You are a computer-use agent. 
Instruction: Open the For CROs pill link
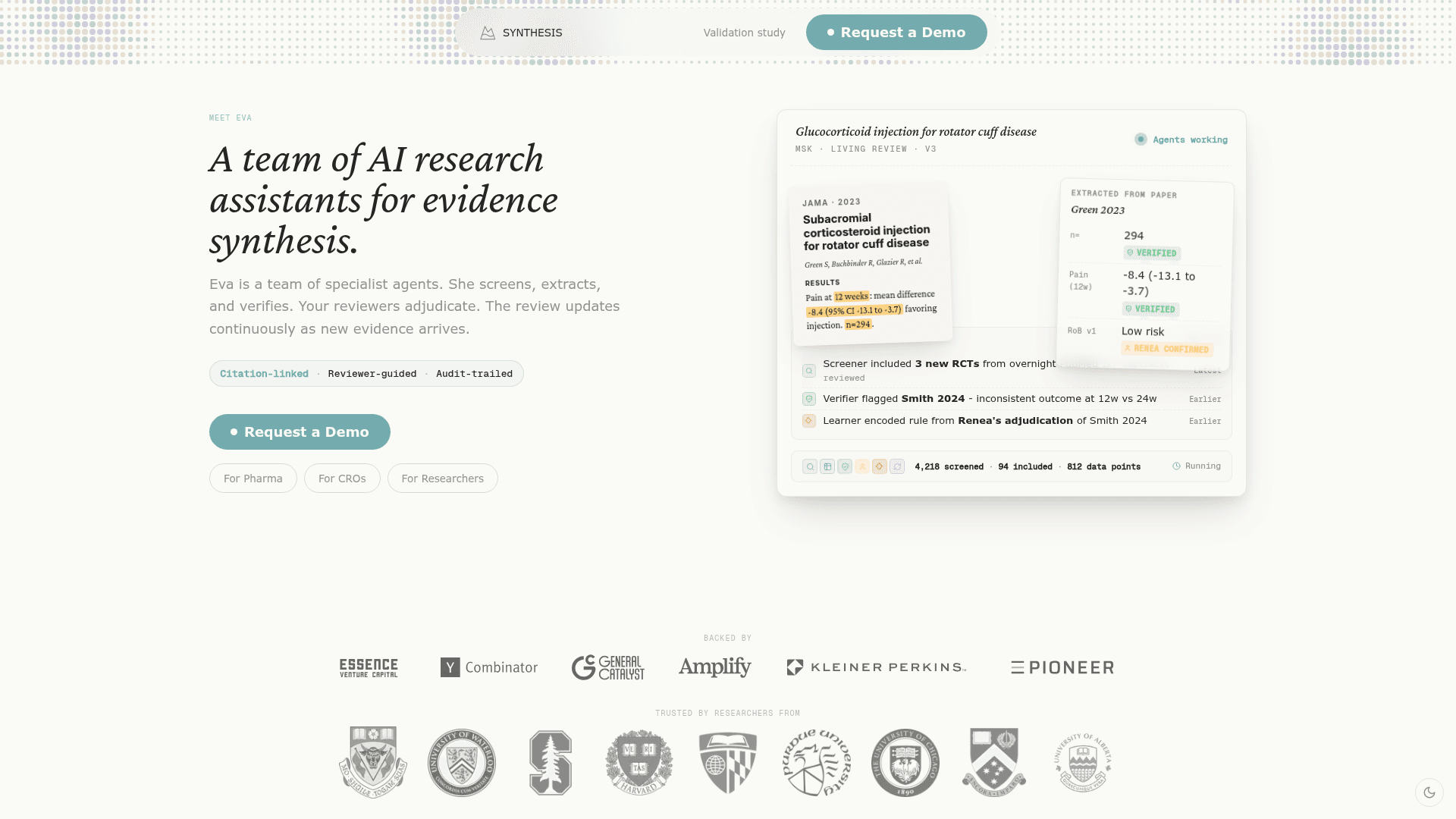pyautogui.click(x=342, y=479)
